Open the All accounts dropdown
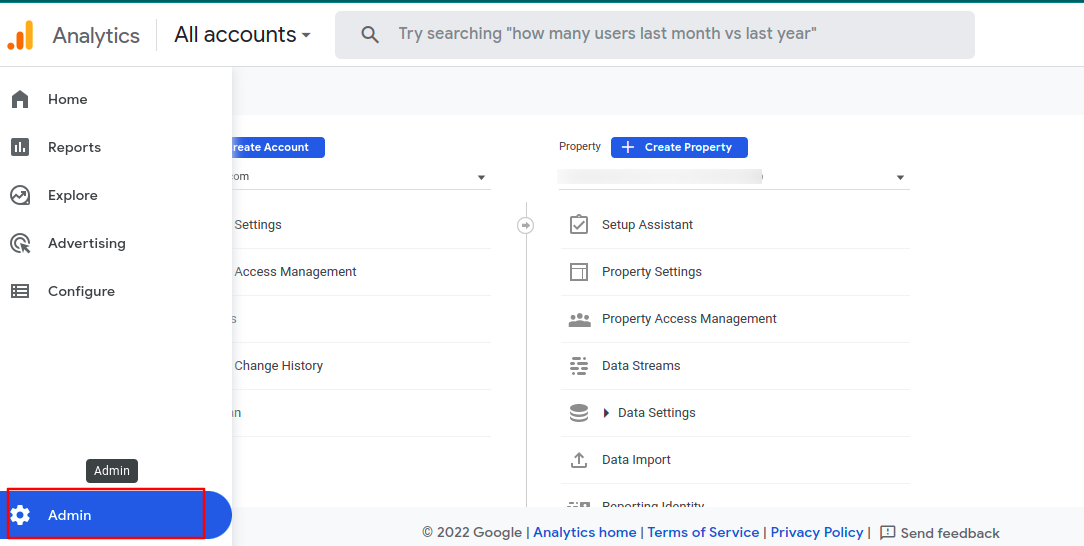Screen dimensions: 1084x546 (x=242, y=35)
